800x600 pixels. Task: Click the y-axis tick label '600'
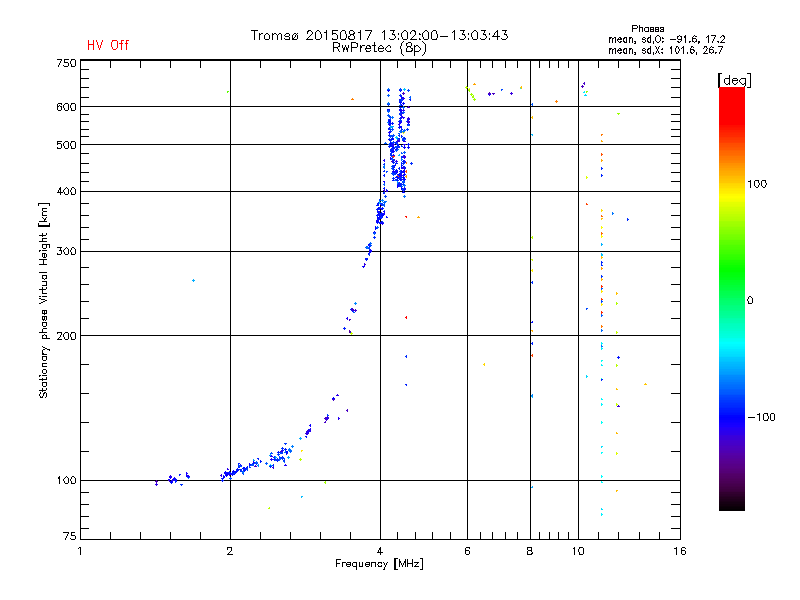point(66,107)
